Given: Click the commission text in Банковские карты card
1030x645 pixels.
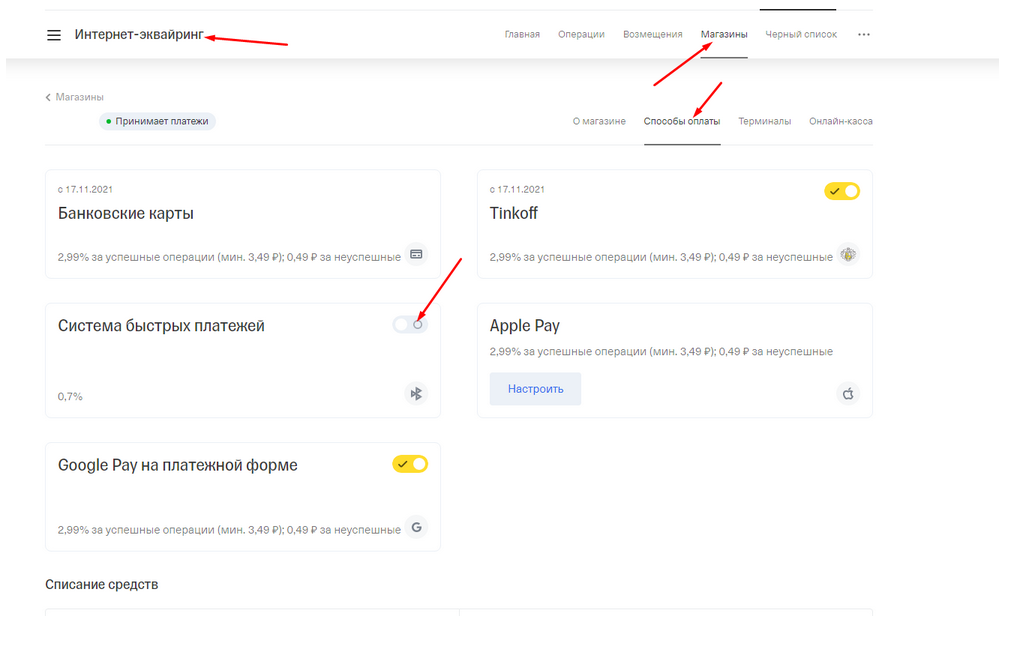Looking at the screenshot, I should click(x=229, y=257).
